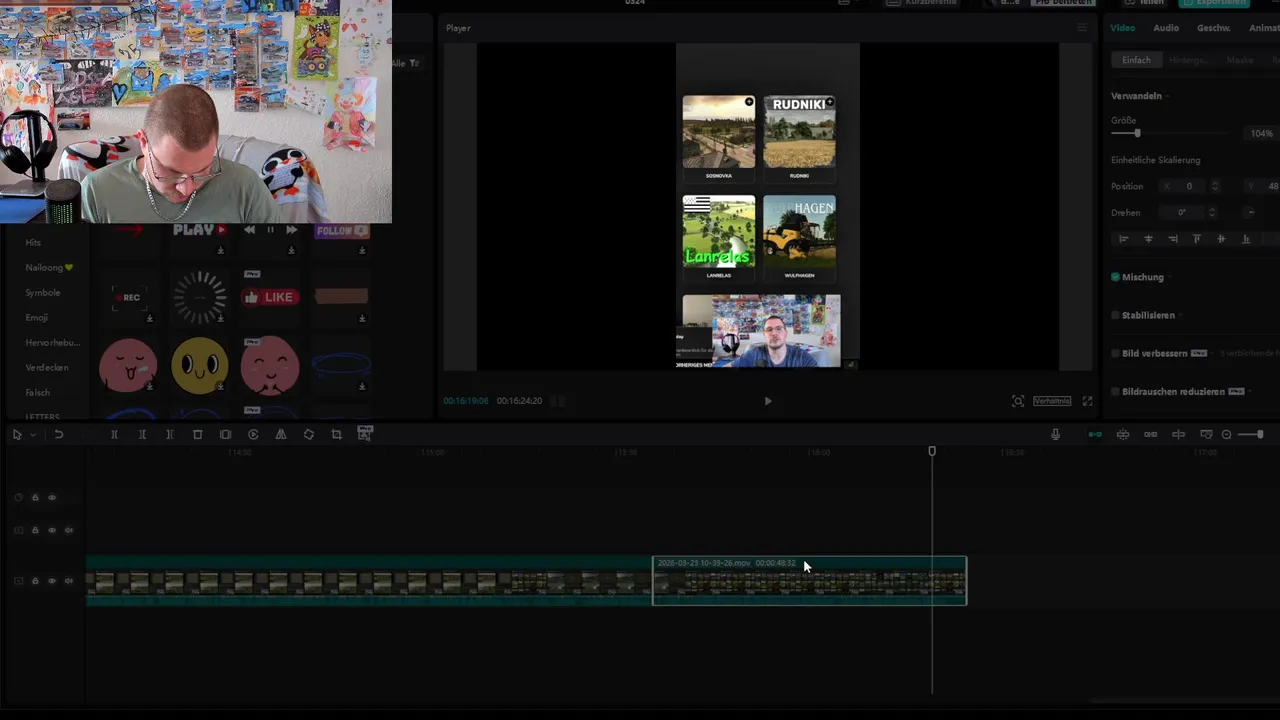
Task: Open the Emoji sticker category
Action: click(x=37, y=318)
